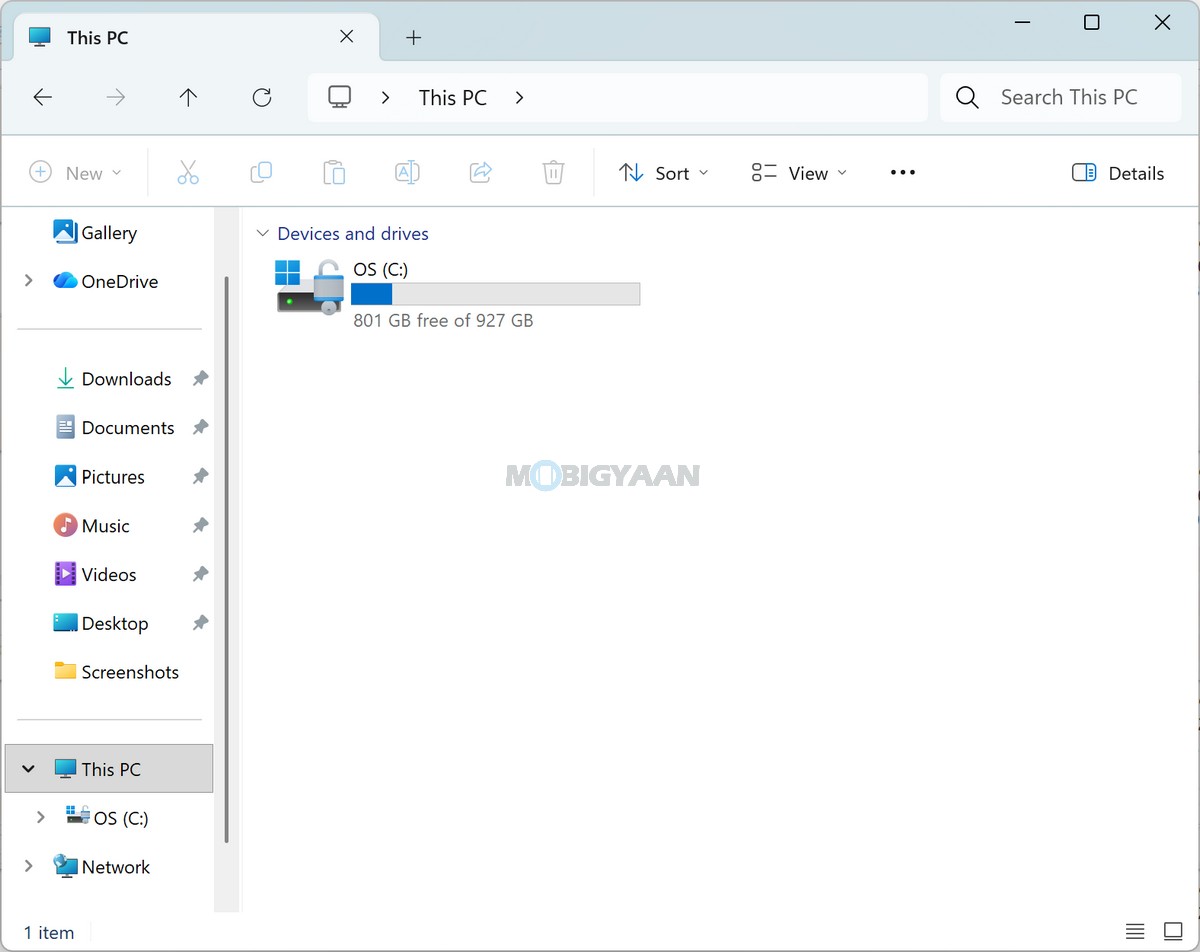Open the See more ellipsis menu
Image resolution: width=1200 pixels, height=952 pixels.
point(903,172)
